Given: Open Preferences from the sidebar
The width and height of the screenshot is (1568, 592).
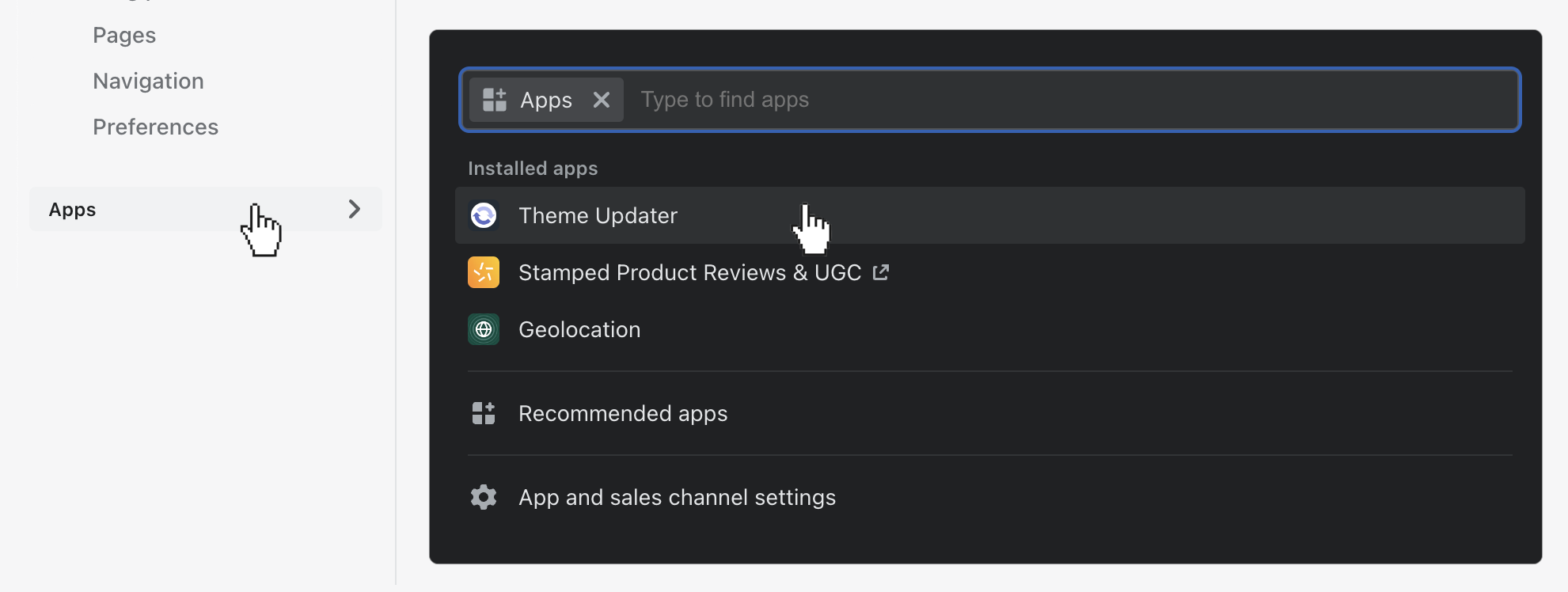Looking at the screenshot, I should click(155, 127).
